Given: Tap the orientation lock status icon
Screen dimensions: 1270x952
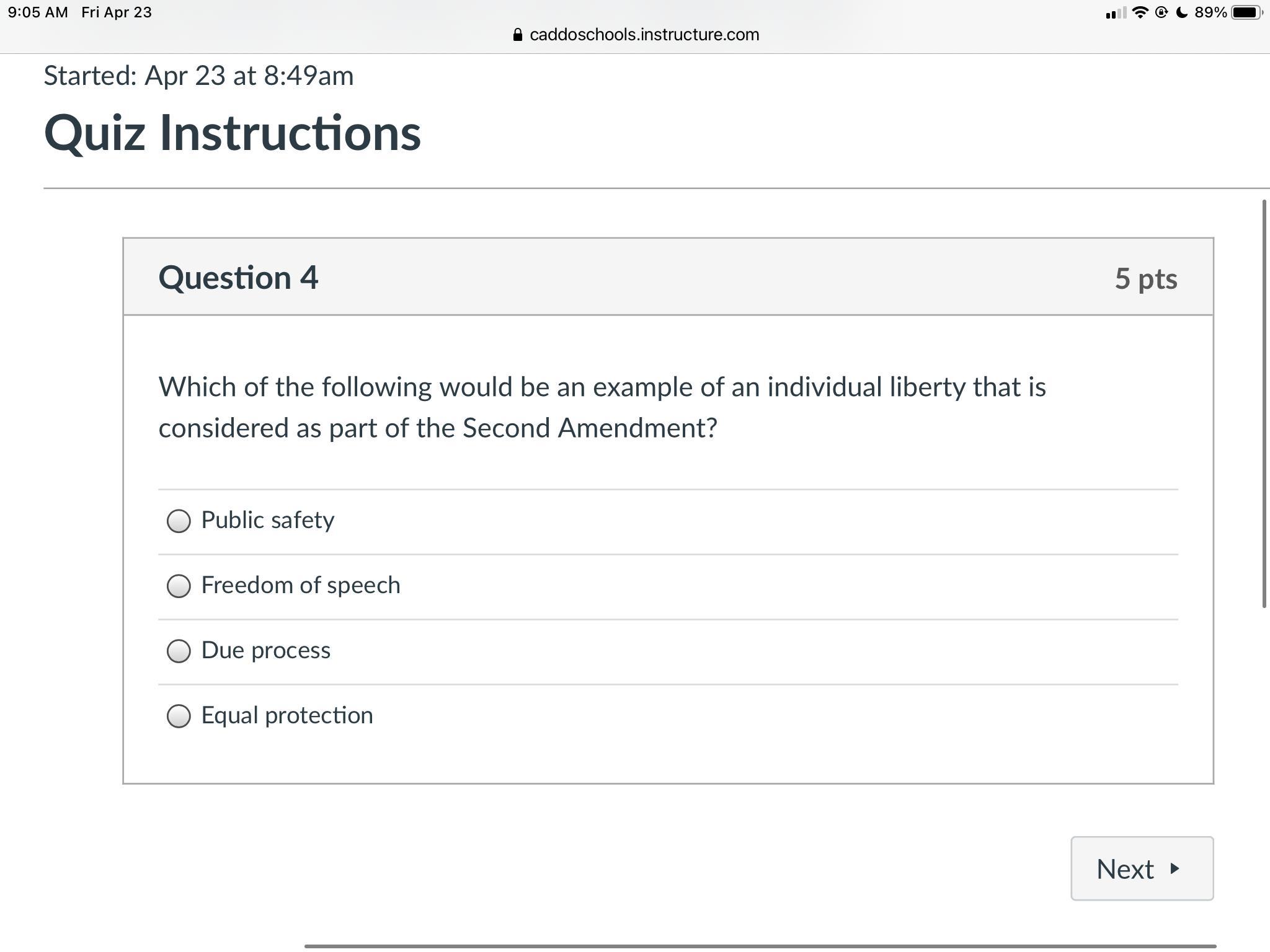Looking at the screenshot, I should tap(1161, 12).
